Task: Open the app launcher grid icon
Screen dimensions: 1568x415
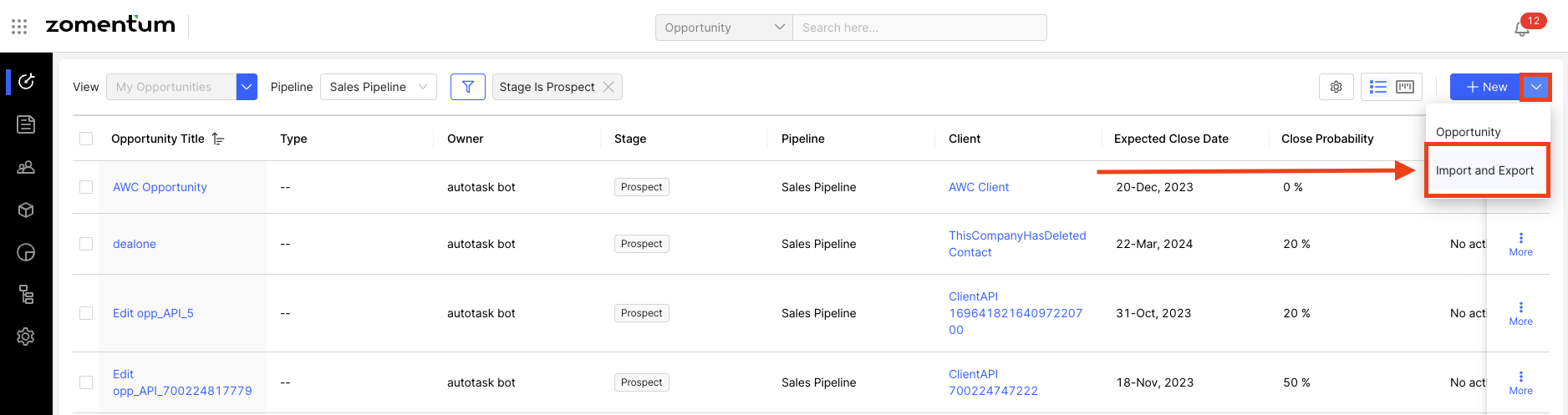Action: 19,27
